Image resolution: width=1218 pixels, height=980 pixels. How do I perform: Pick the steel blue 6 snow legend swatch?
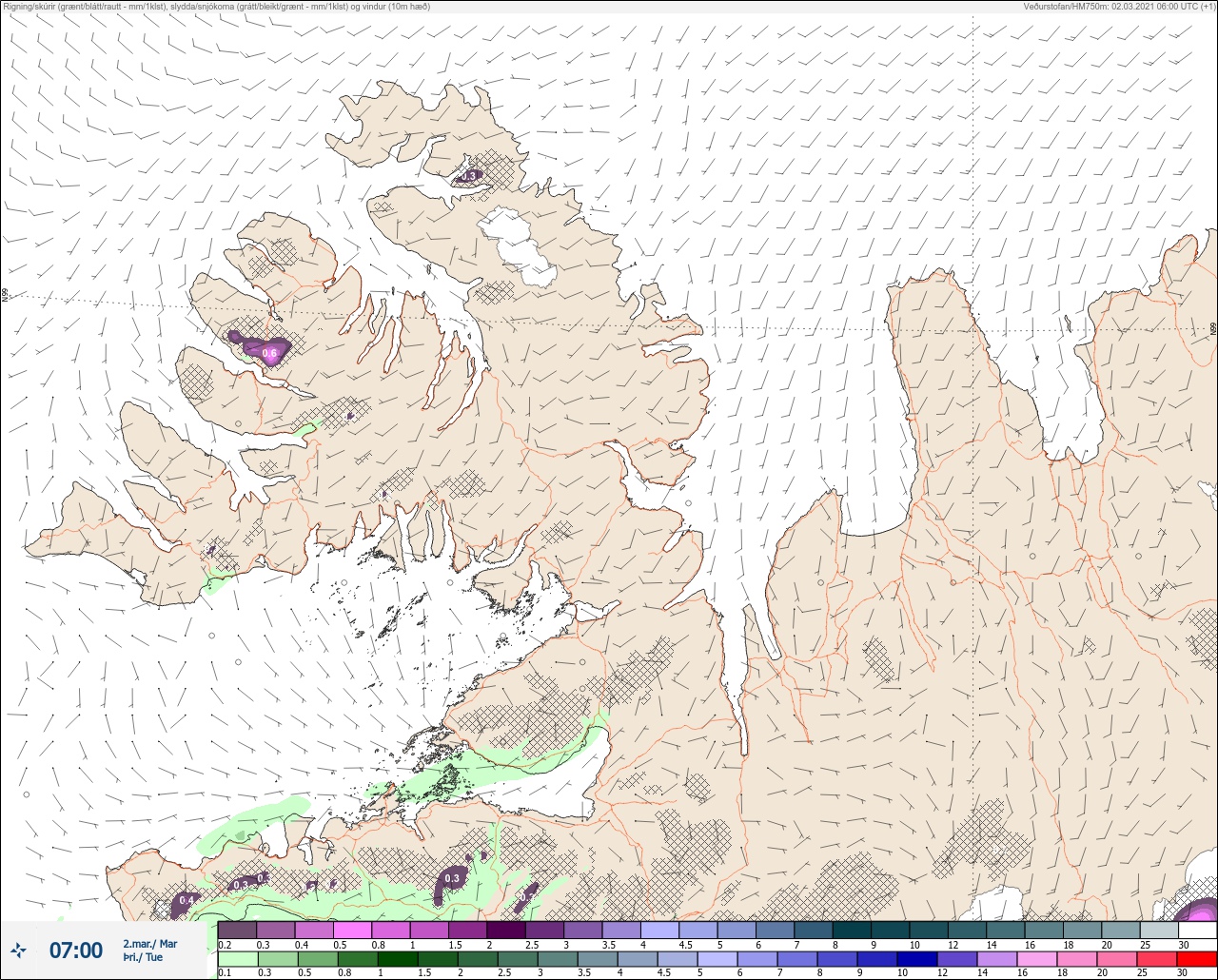click(x=775, y=930)
